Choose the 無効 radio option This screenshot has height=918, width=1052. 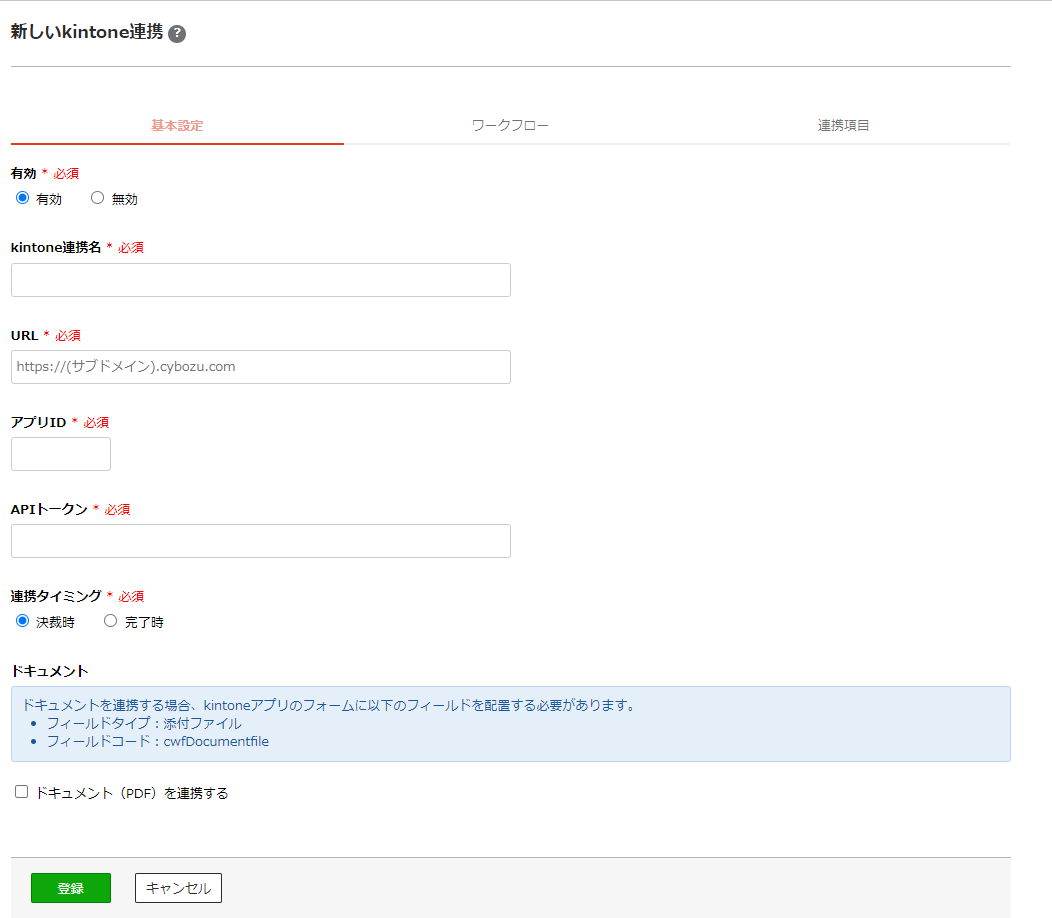(98, 198)
